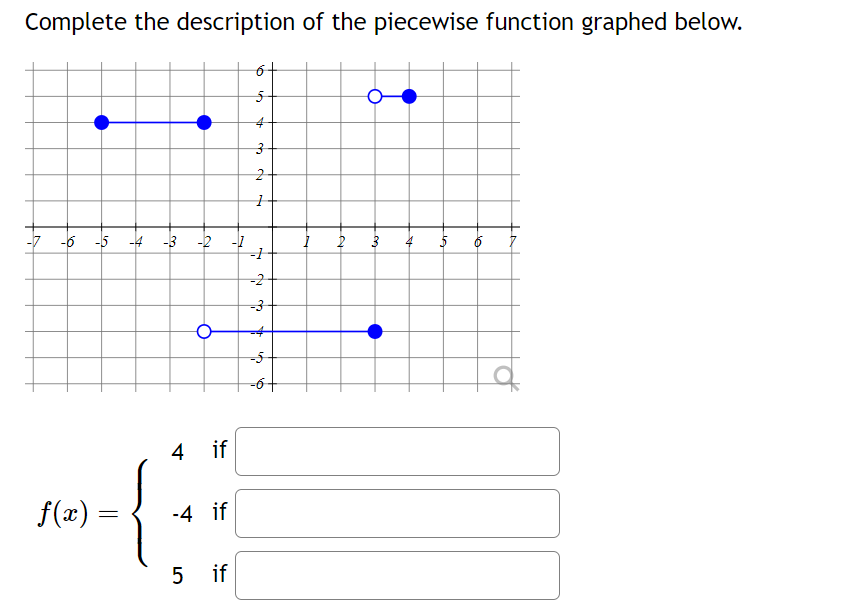The image size is (865, 610).
Task: Click the open circle at (-2, -4)
Action: 206,331
